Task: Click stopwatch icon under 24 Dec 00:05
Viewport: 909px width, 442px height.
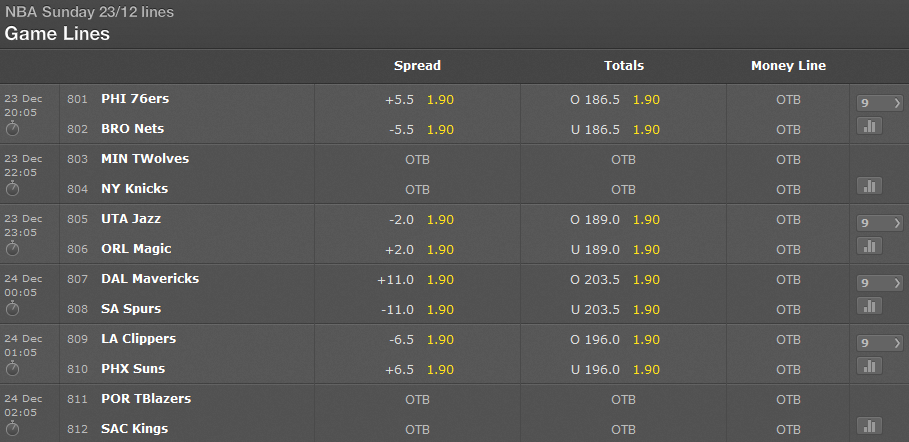Action: 12,309
